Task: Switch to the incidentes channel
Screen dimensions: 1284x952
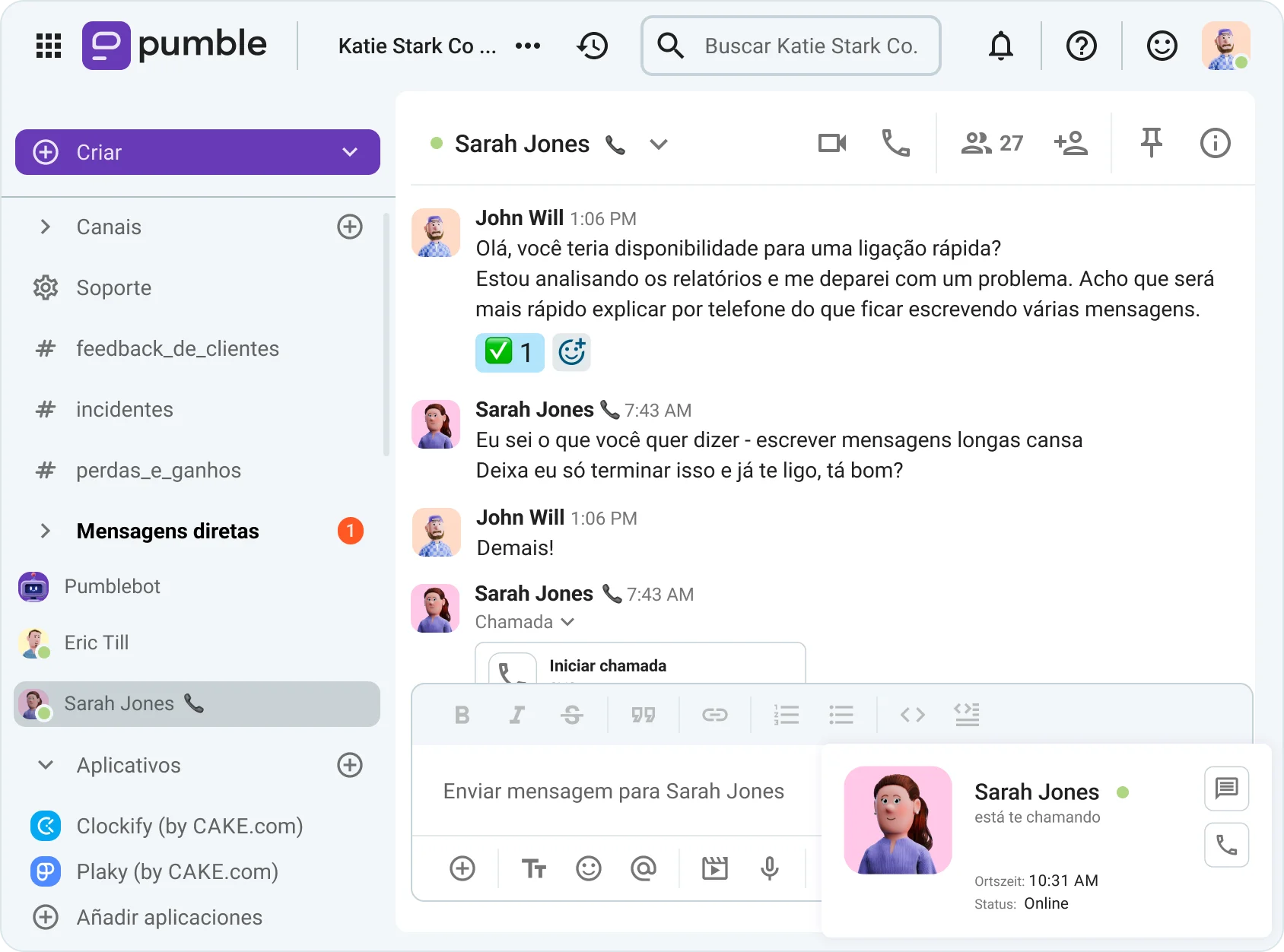Action: pos(124,409)
